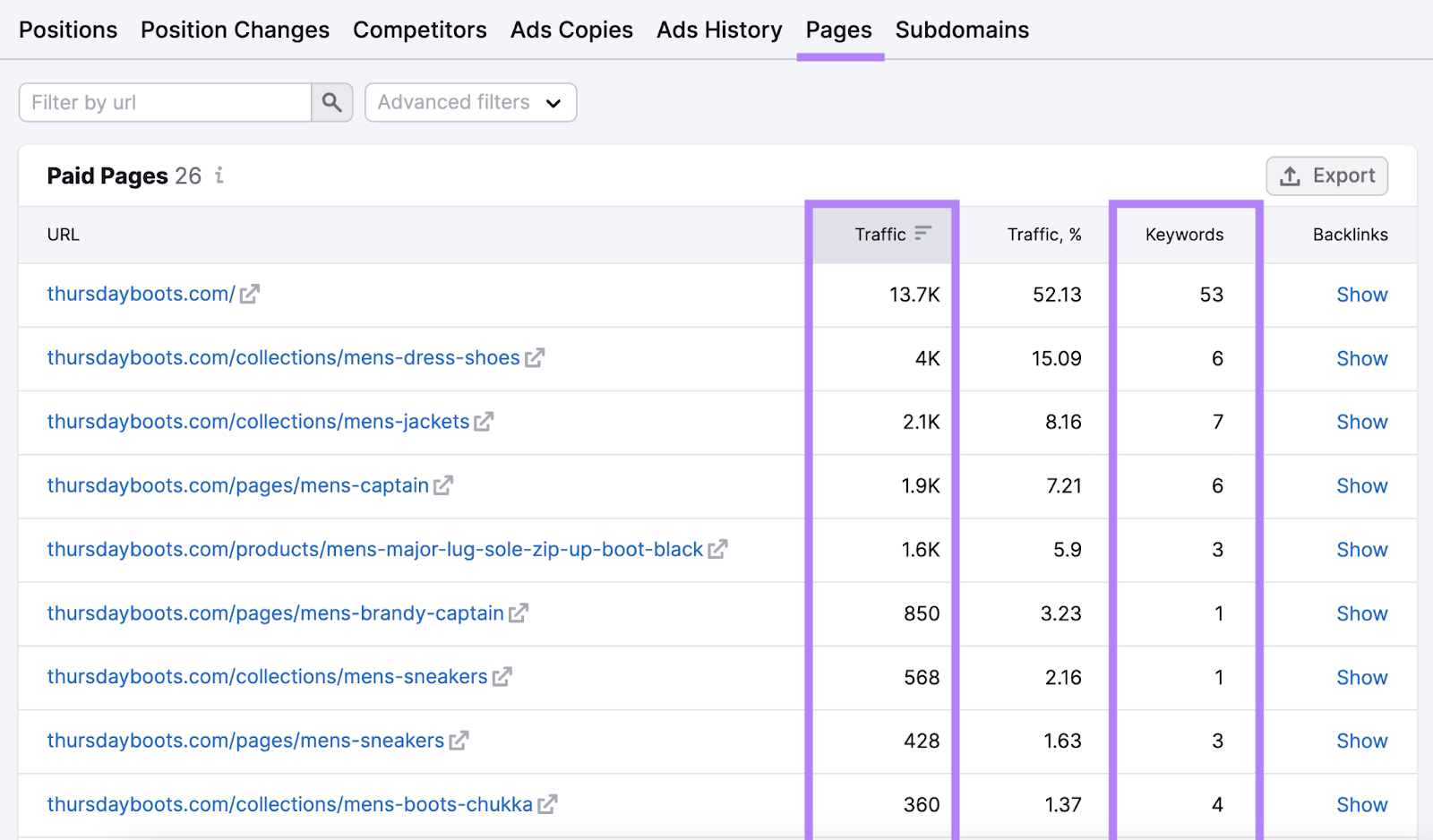Click the search magnifier icon beside URL filter
This screenshot has height=840, width=1433.
pos(331,102)
